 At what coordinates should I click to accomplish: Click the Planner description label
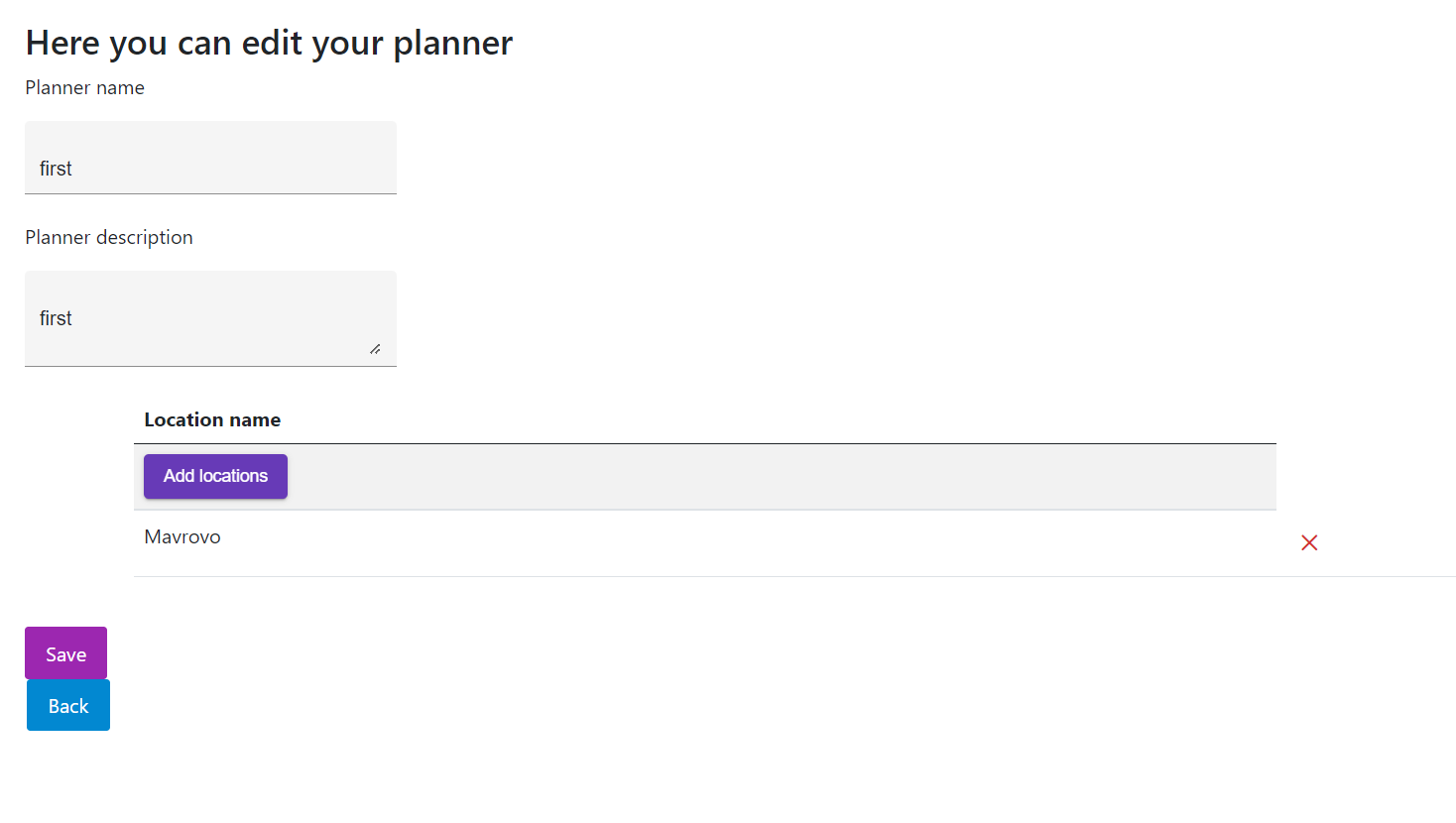tap(109, 238)
